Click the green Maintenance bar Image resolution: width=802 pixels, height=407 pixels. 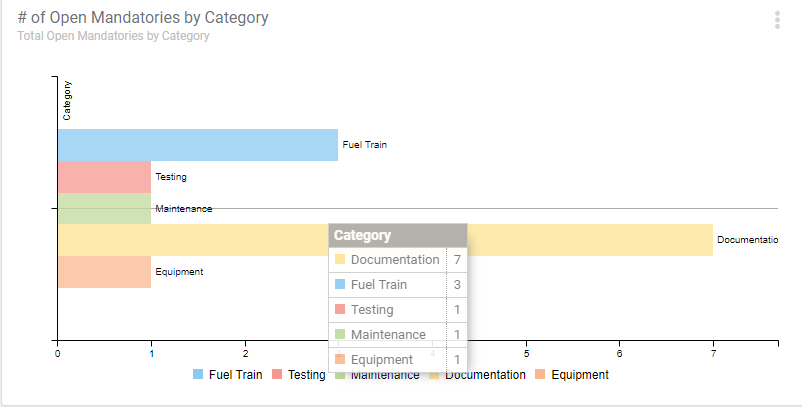[104, 209]
